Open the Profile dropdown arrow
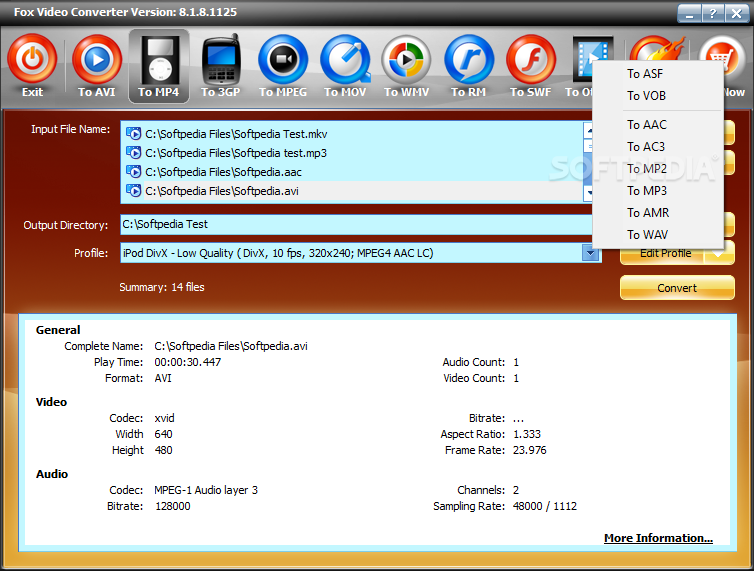754x571 pixels. point(590,253)
